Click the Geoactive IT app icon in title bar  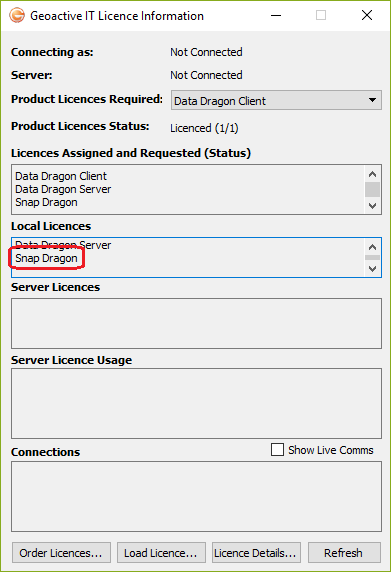coord(17,16)
